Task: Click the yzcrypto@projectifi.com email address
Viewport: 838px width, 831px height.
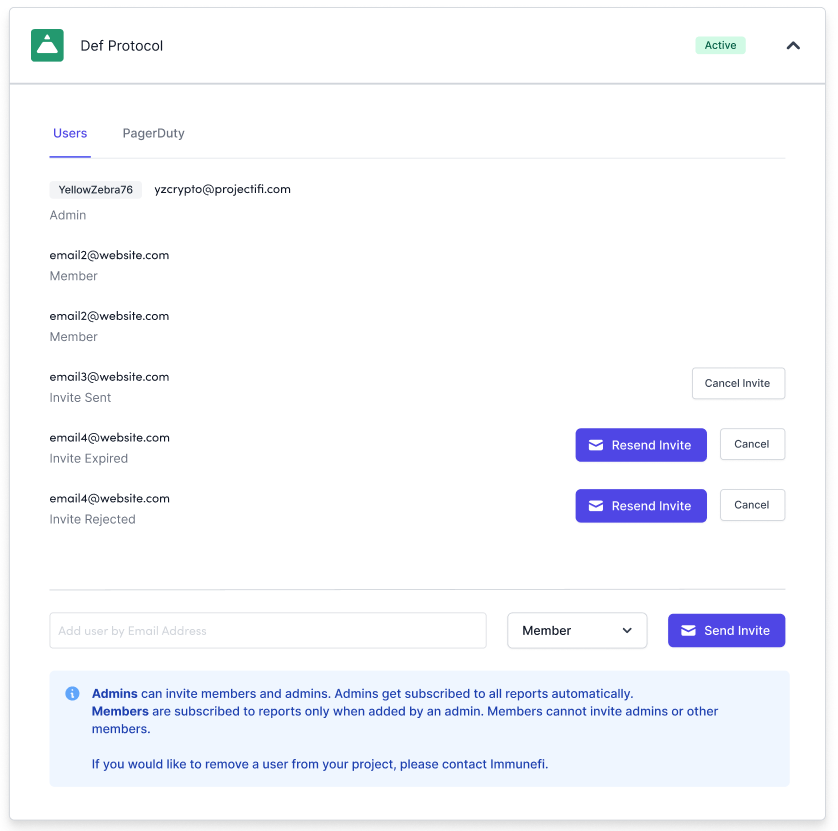Action: click(x=222, y=189)
